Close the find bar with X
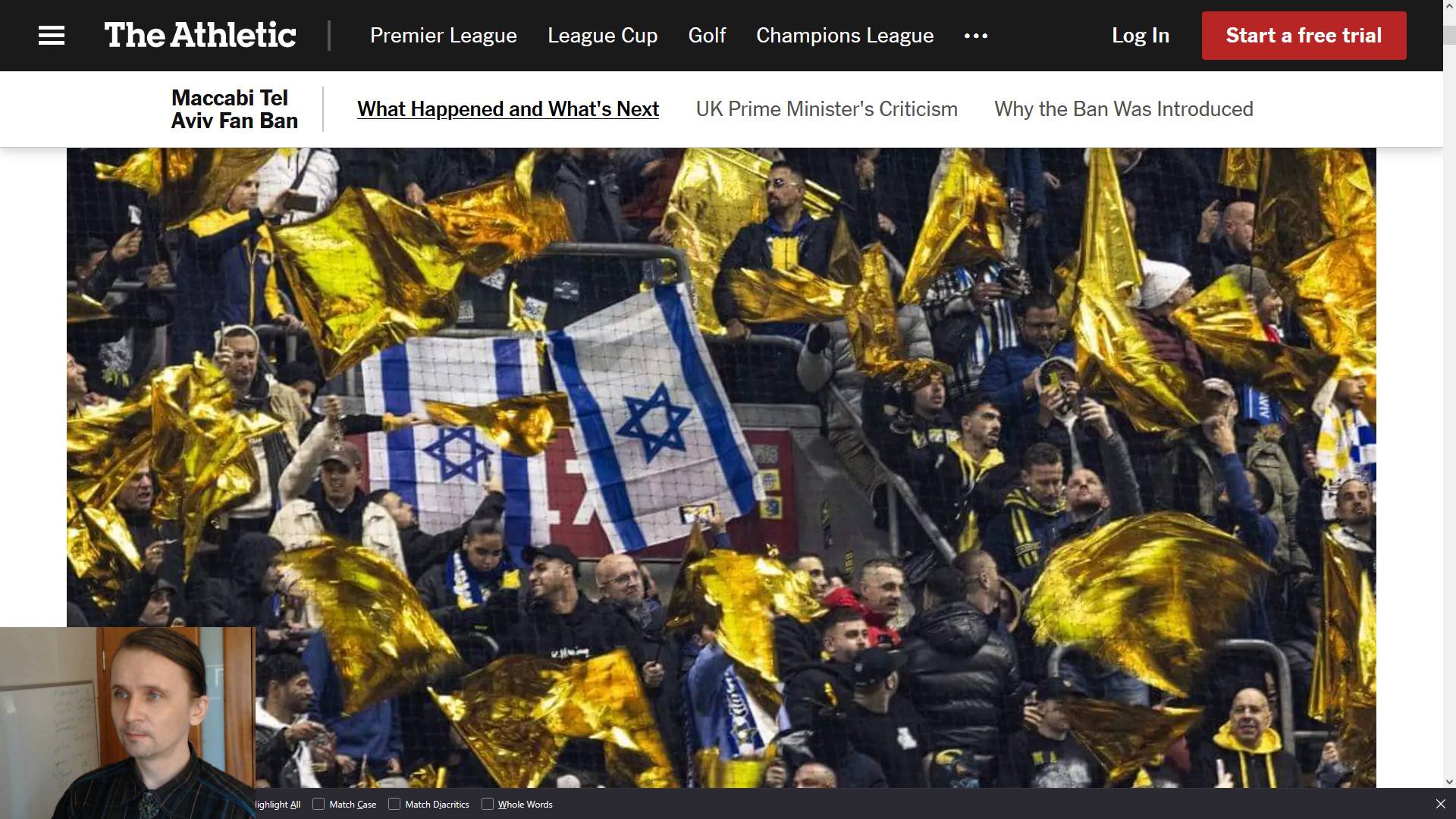 [x=1440, y=804]
